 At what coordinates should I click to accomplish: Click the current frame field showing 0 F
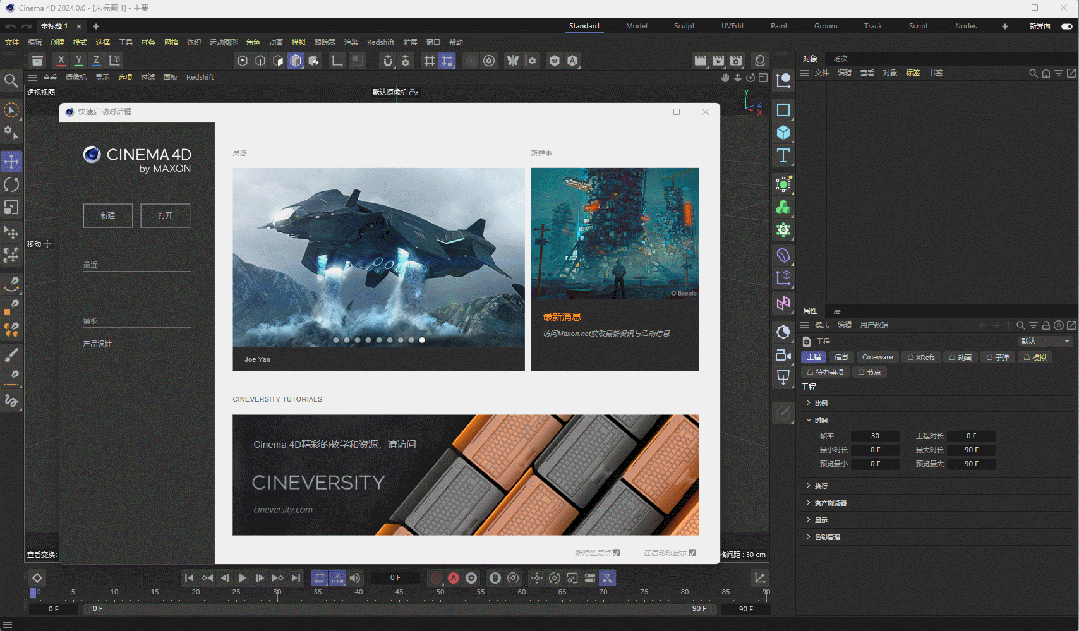[x=395, y=578]
